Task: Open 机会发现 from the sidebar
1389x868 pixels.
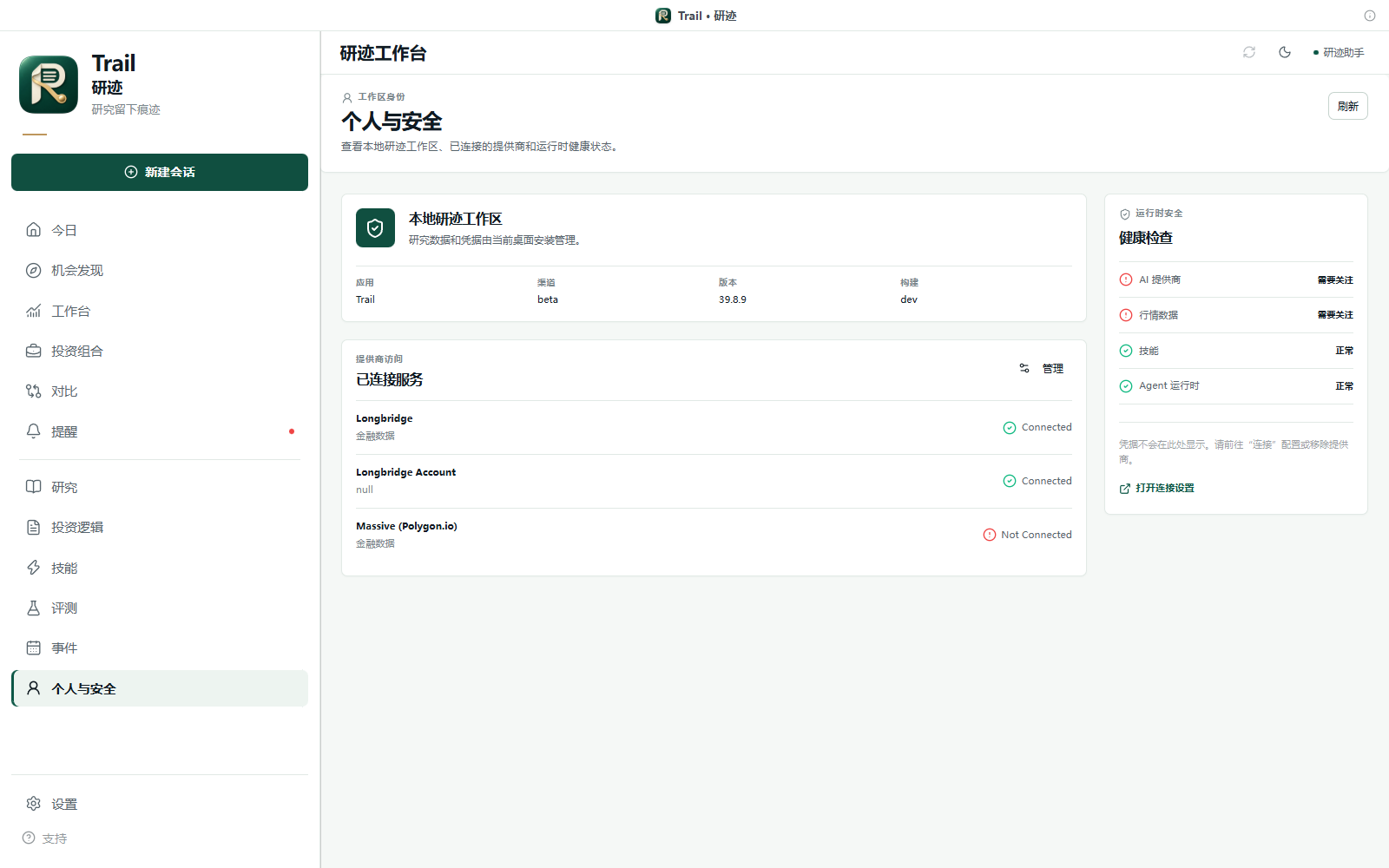Action: pyautogui.click(x=160, y=270)
